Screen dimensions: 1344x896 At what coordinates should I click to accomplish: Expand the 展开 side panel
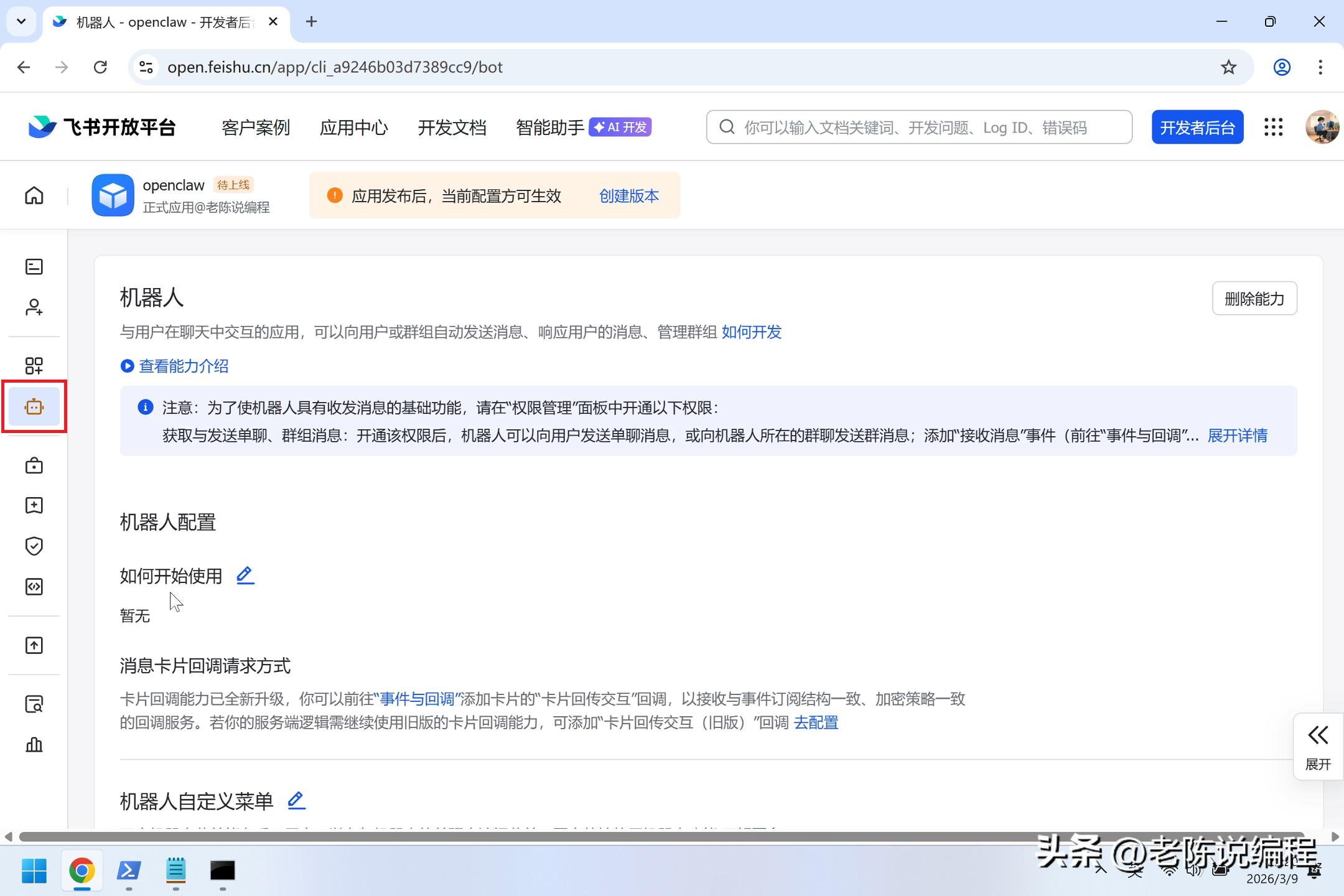coord(1318,746)
